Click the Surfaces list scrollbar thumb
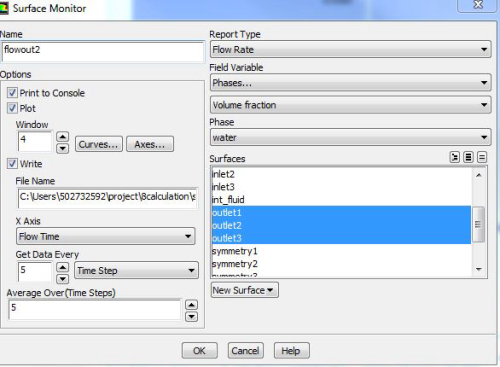 click(479, 224)
